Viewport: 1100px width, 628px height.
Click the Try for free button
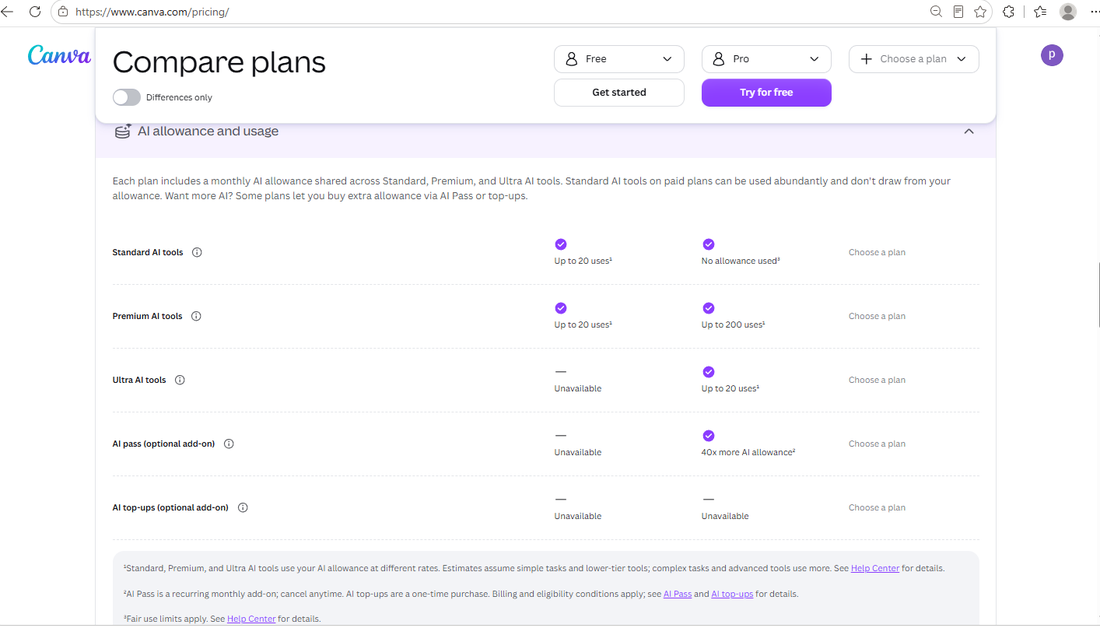point(766,93)
